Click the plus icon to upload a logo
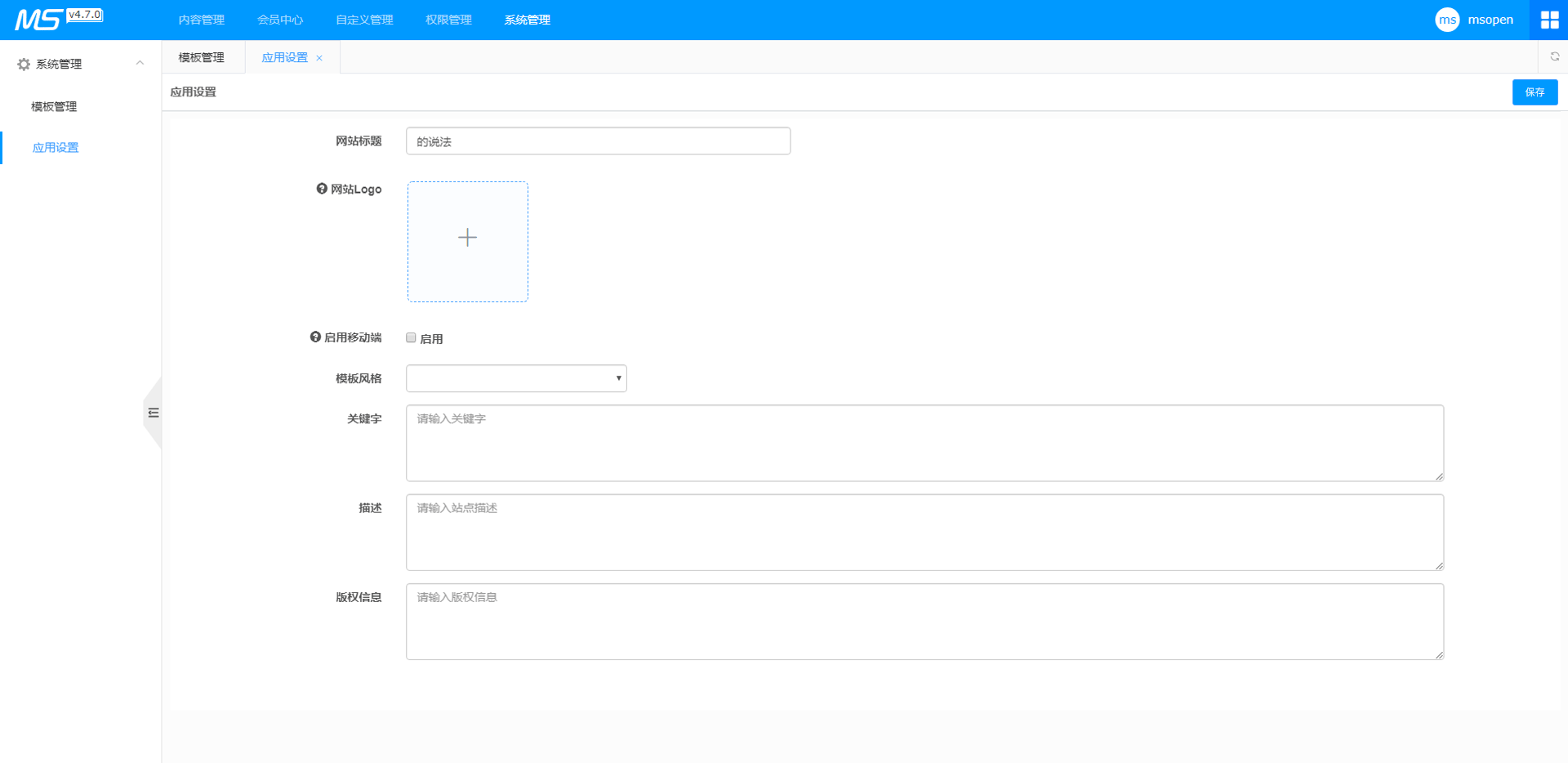This screenshot has height=763, width=1568. click(x=467, y=238)
